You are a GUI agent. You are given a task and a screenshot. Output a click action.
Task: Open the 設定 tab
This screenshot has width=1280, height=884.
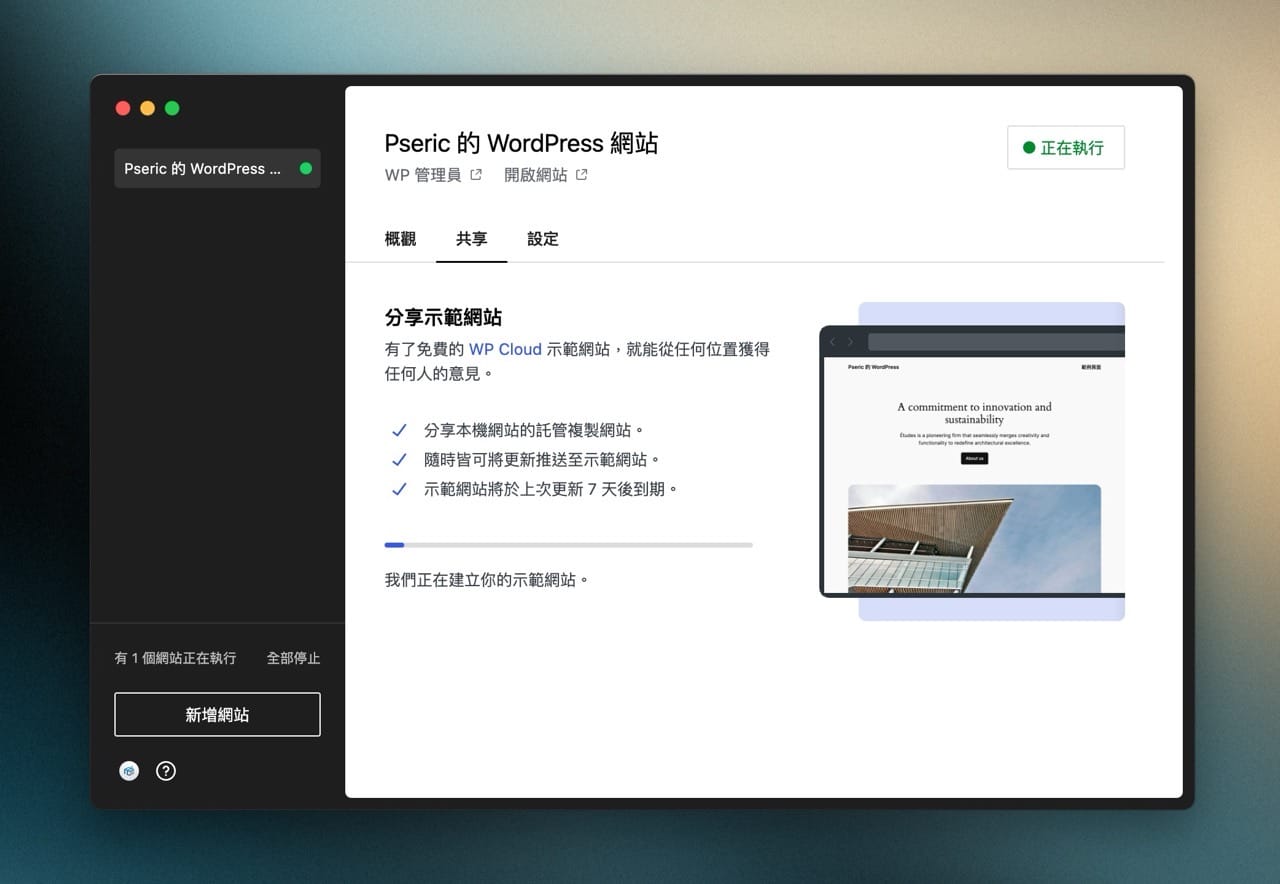(543, 239)
